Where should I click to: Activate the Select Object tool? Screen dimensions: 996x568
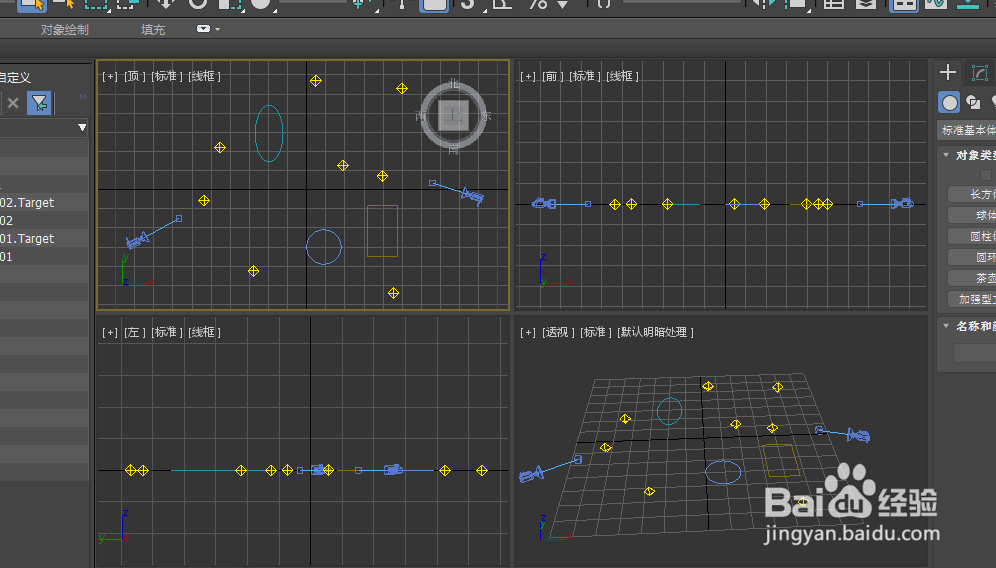coord(32,4)
